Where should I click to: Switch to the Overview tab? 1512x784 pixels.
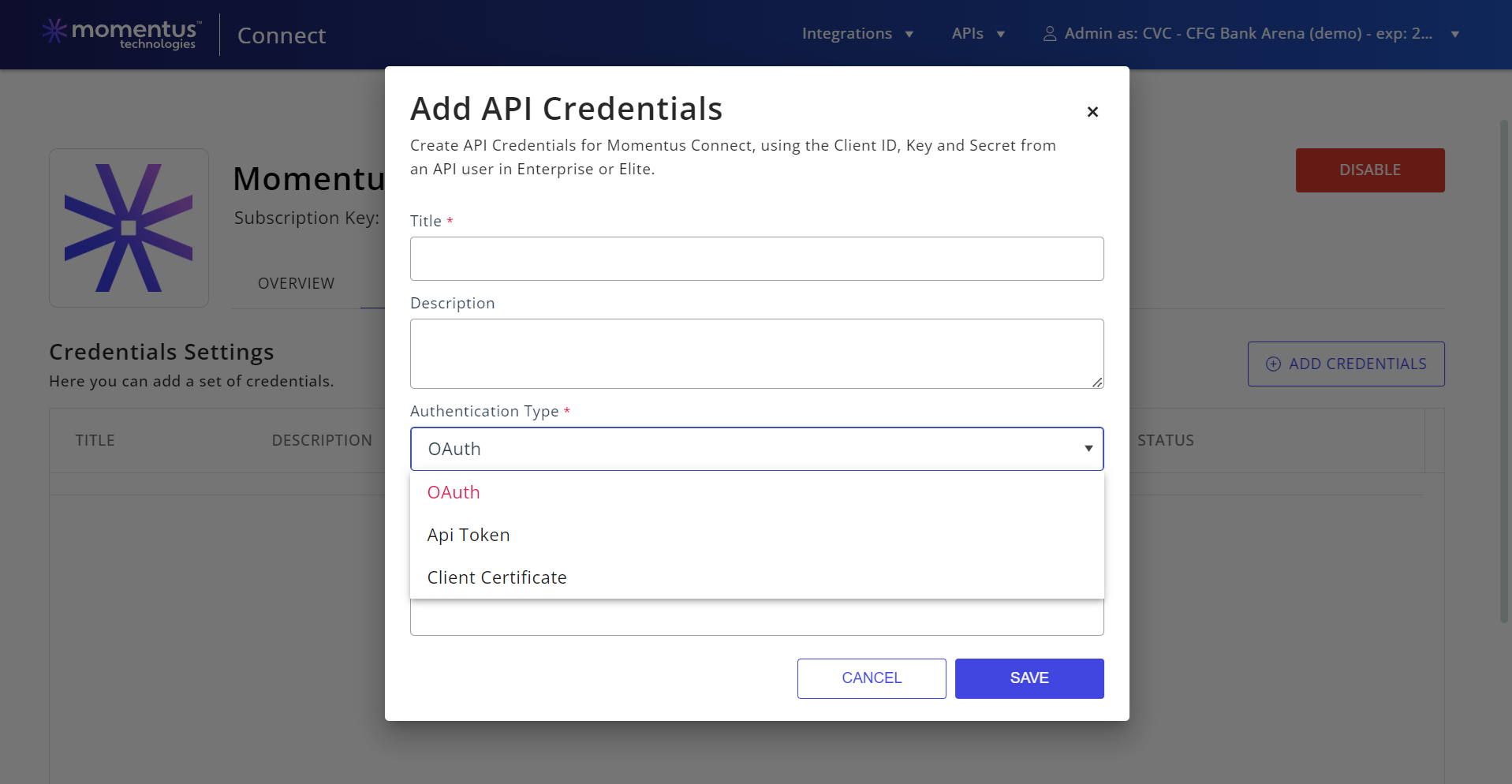[296, 282]
